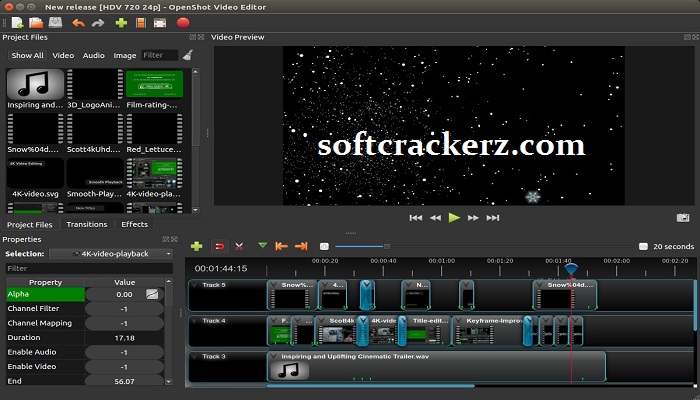700x400 pixels.
Task: Undock the Project Files panel
Action: (x=192, y=37)
